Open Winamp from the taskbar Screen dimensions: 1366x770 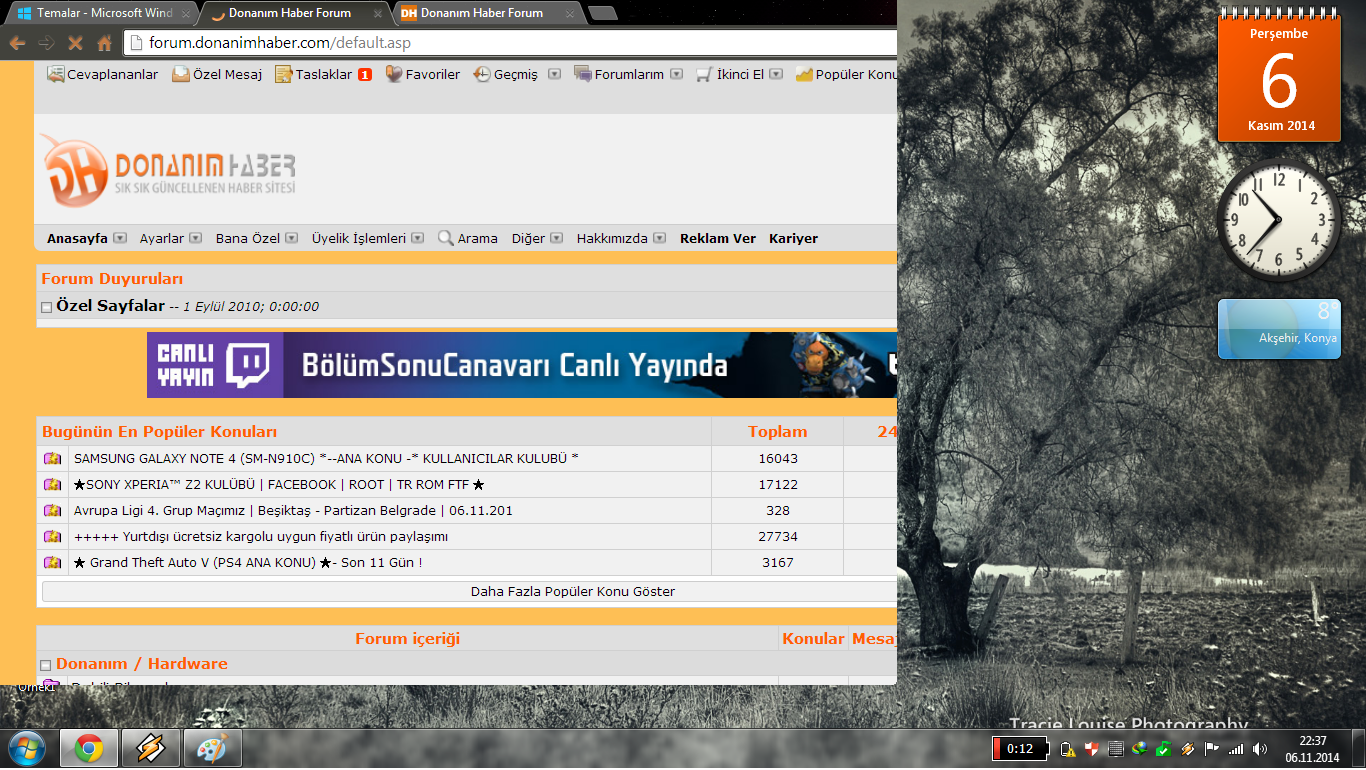[151, 748]
